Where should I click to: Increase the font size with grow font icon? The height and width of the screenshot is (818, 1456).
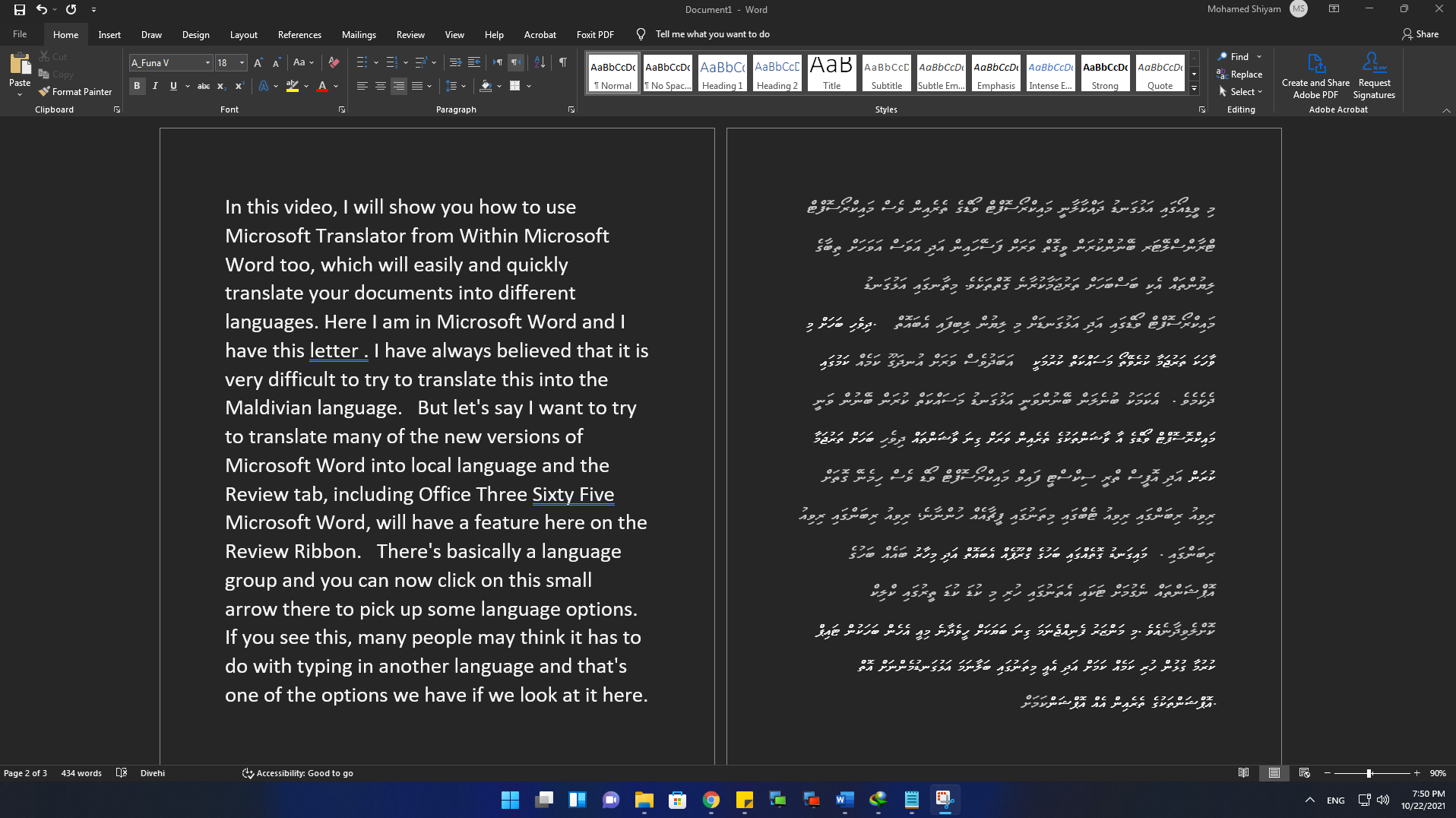point(258,63)
